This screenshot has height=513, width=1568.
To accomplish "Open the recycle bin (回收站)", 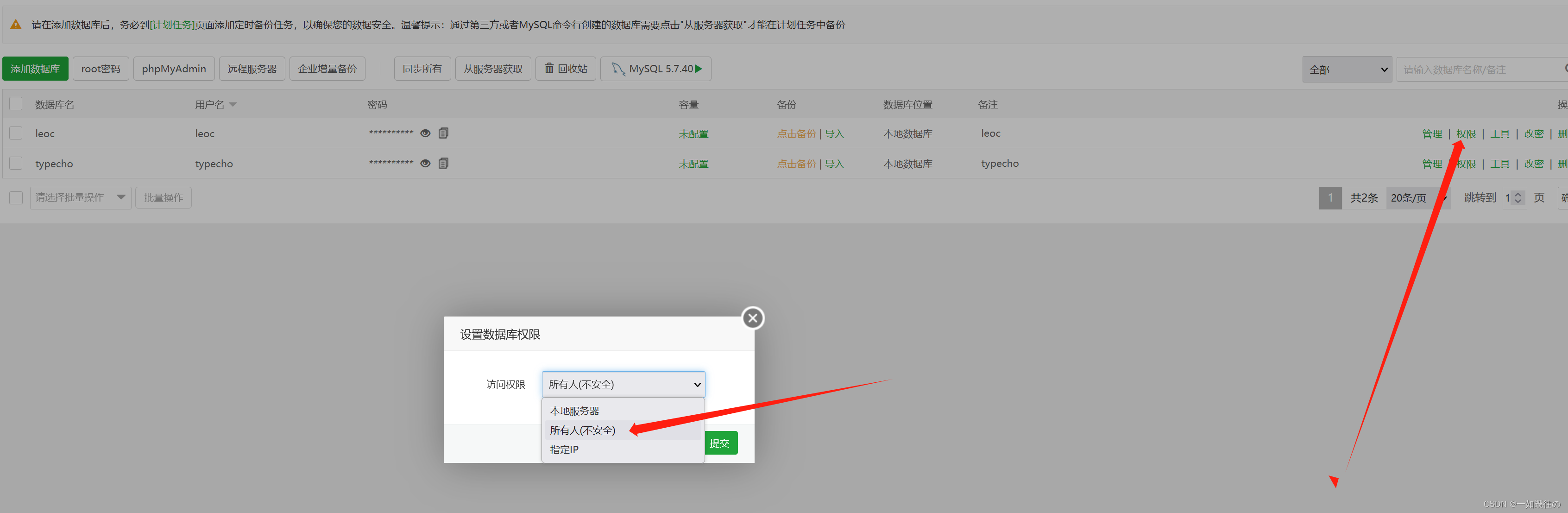I will pos(566,69).
